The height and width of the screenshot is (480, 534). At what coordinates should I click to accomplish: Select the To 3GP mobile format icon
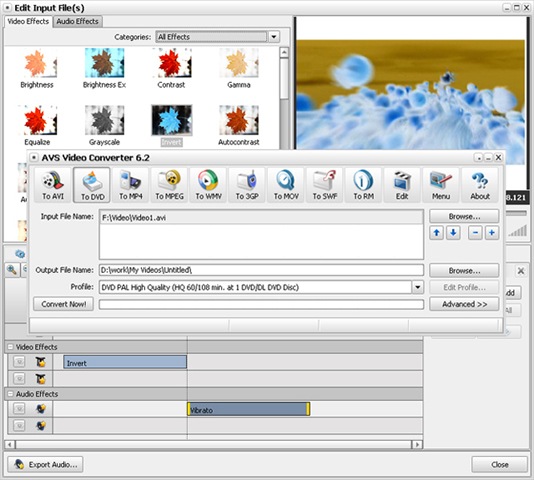click(247, 185)
